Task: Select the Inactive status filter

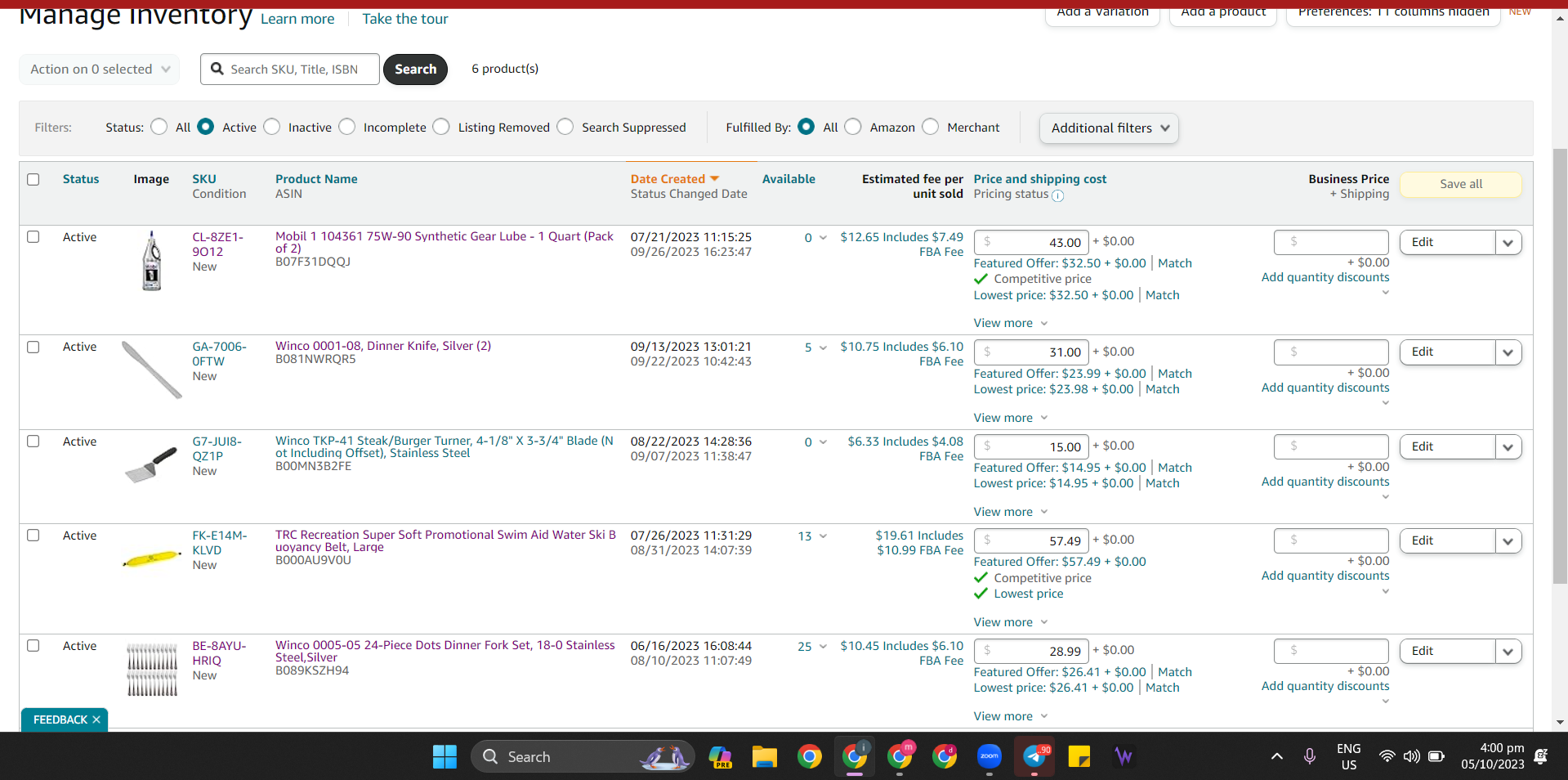Action: coord(272,127)
